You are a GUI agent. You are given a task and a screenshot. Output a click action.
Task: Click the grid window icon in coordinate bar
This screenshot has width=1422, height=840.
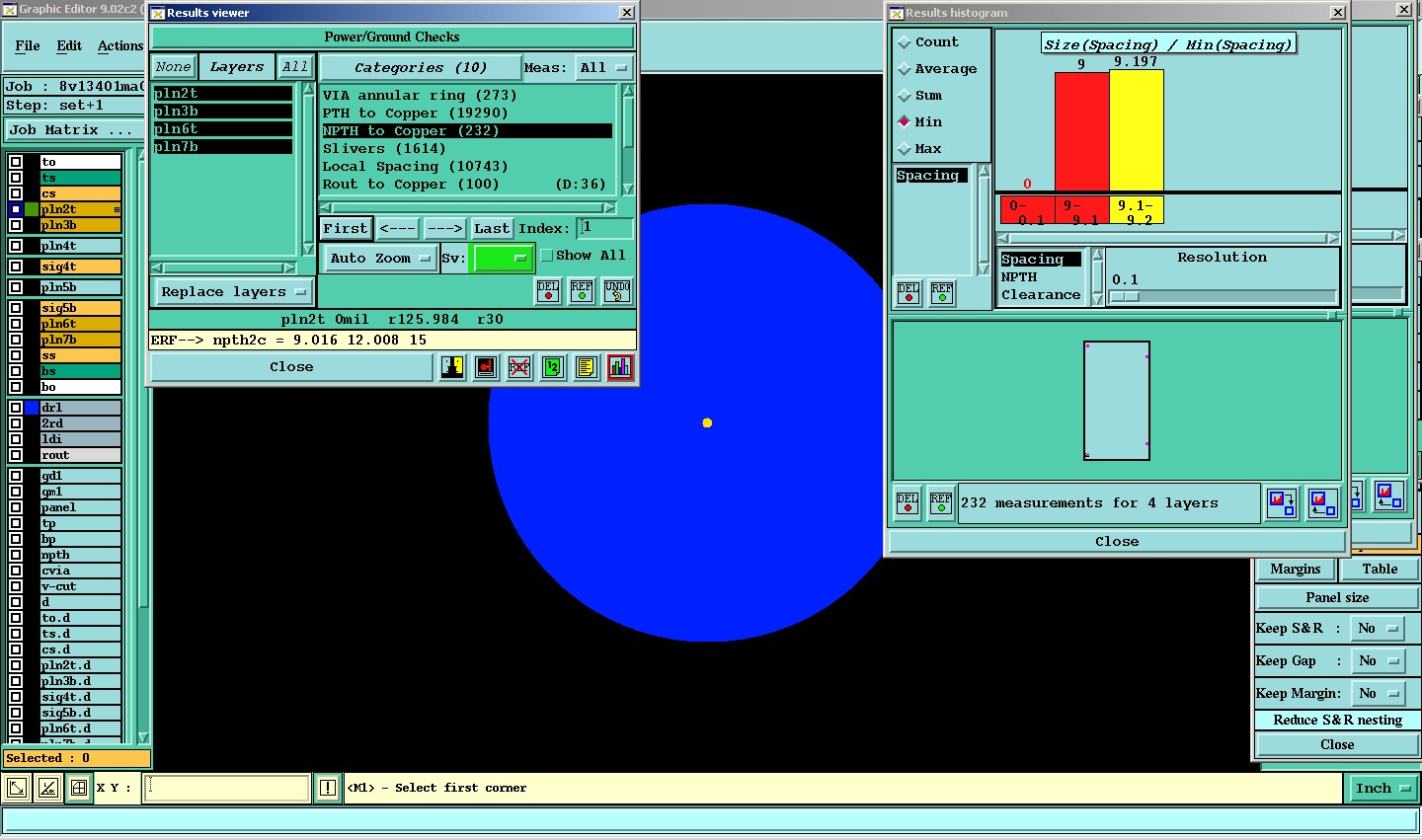pos(79,788)
